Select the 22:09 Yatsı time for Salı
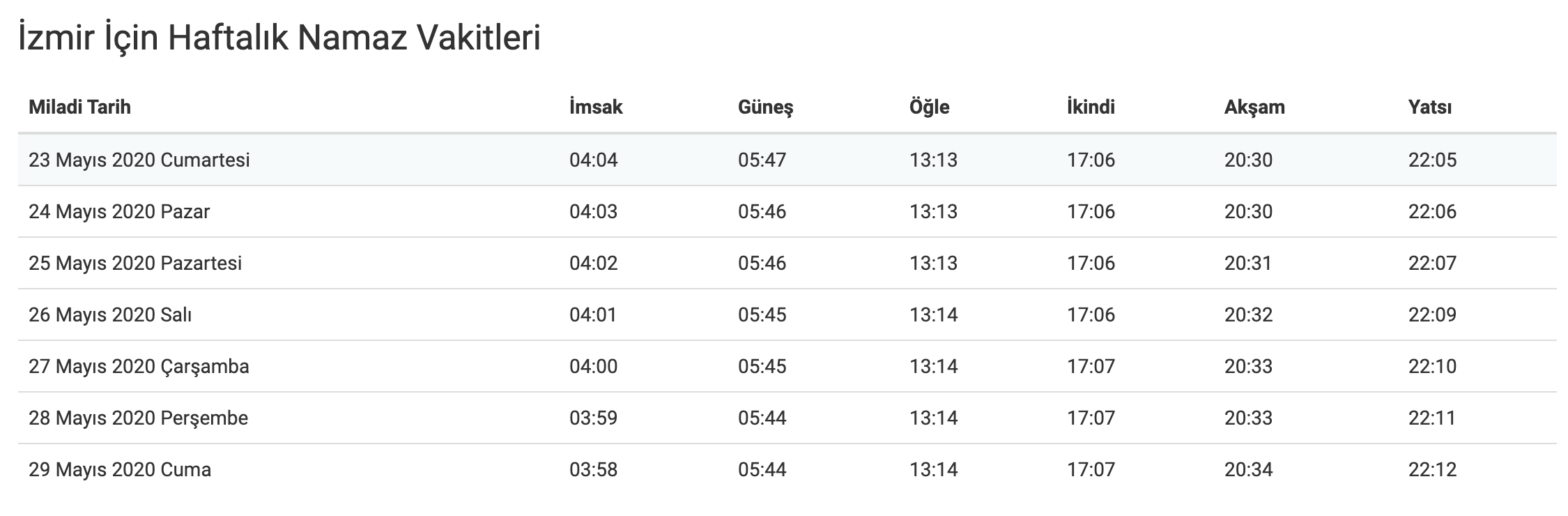 [x=1432, y=315]
